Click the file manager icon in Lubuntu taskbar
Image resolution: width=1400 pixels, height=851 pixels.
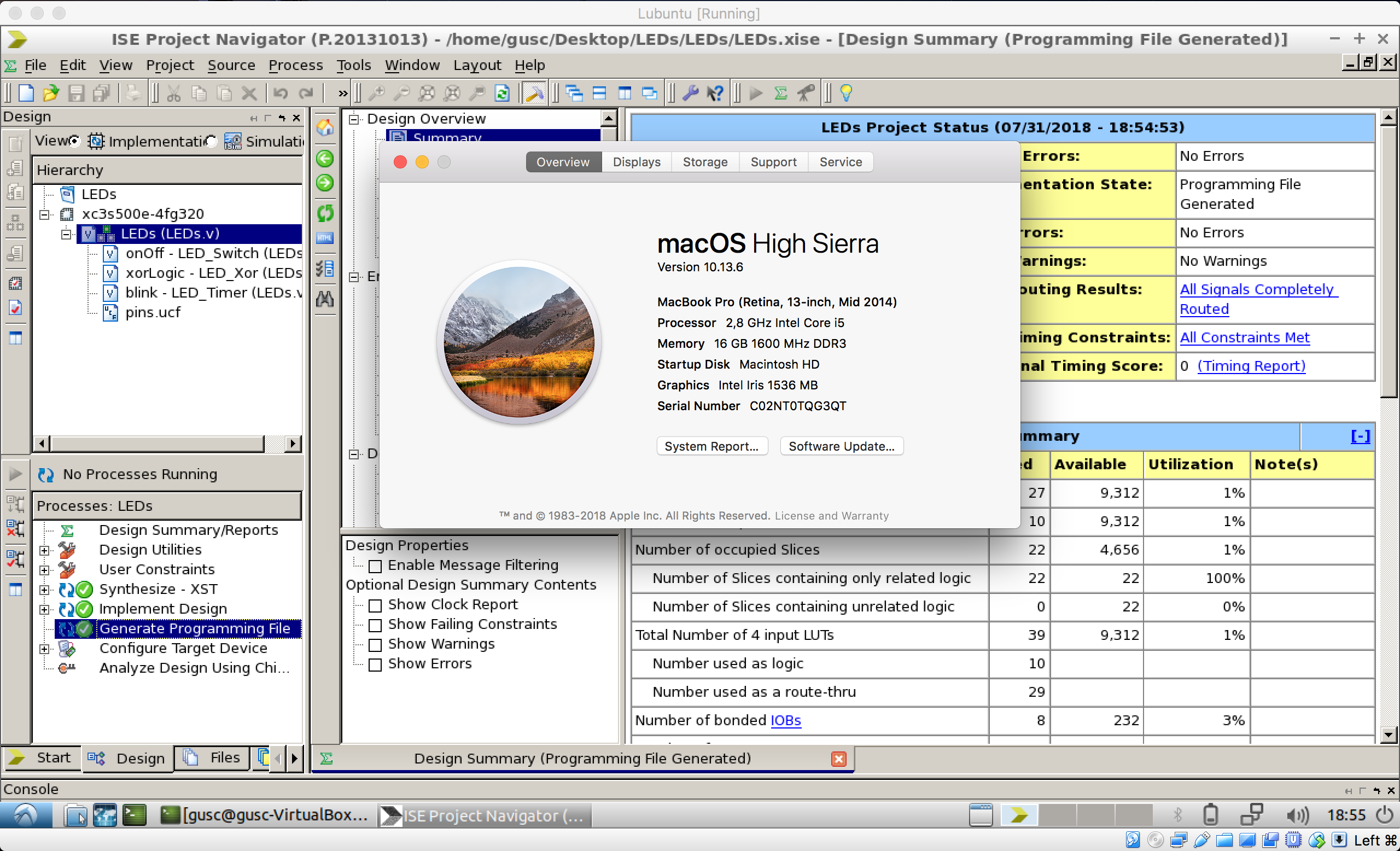pyautogui.click(x=75, y=815)
